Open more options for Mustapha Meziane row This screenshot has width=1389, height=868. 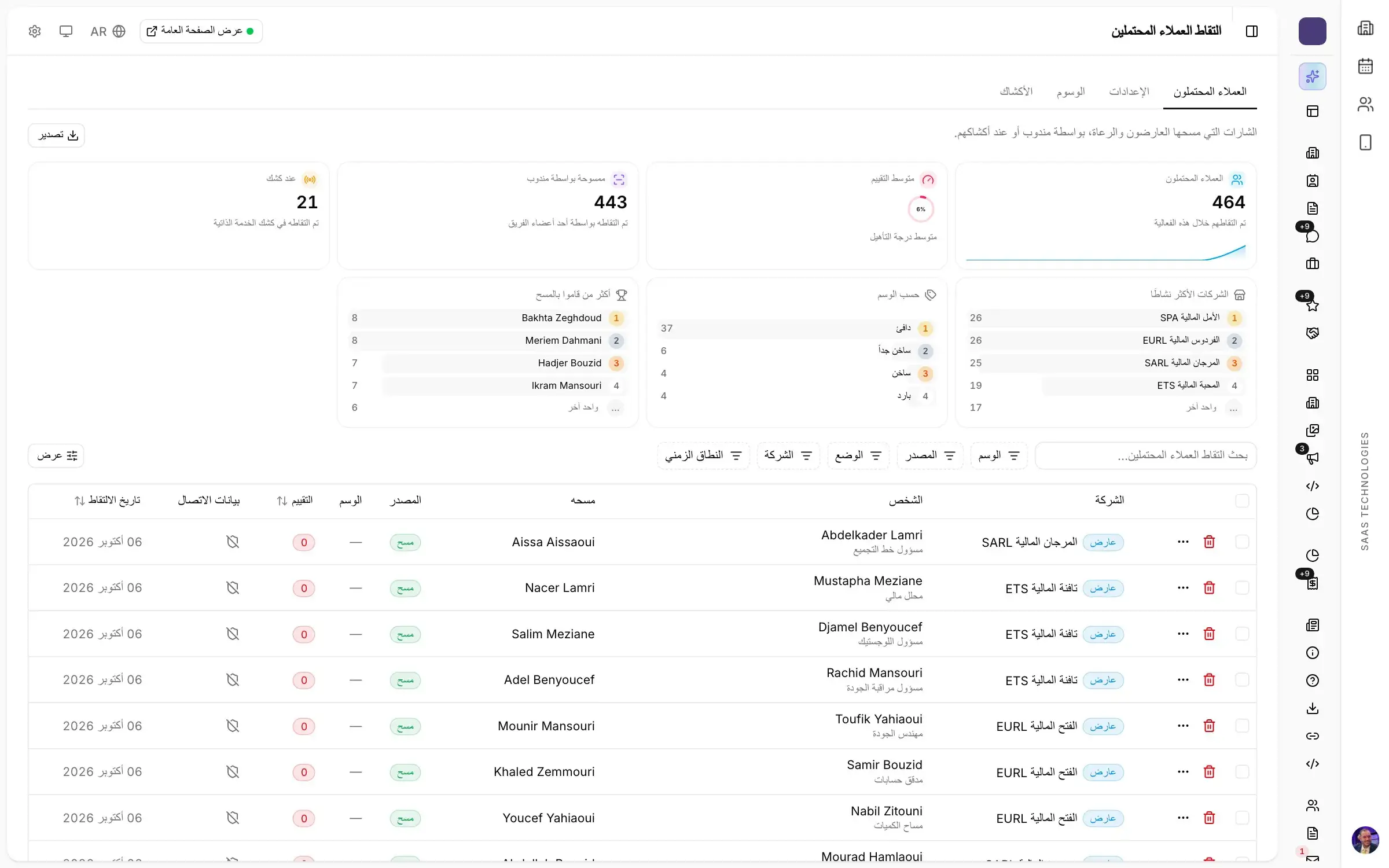(1183, 588)
